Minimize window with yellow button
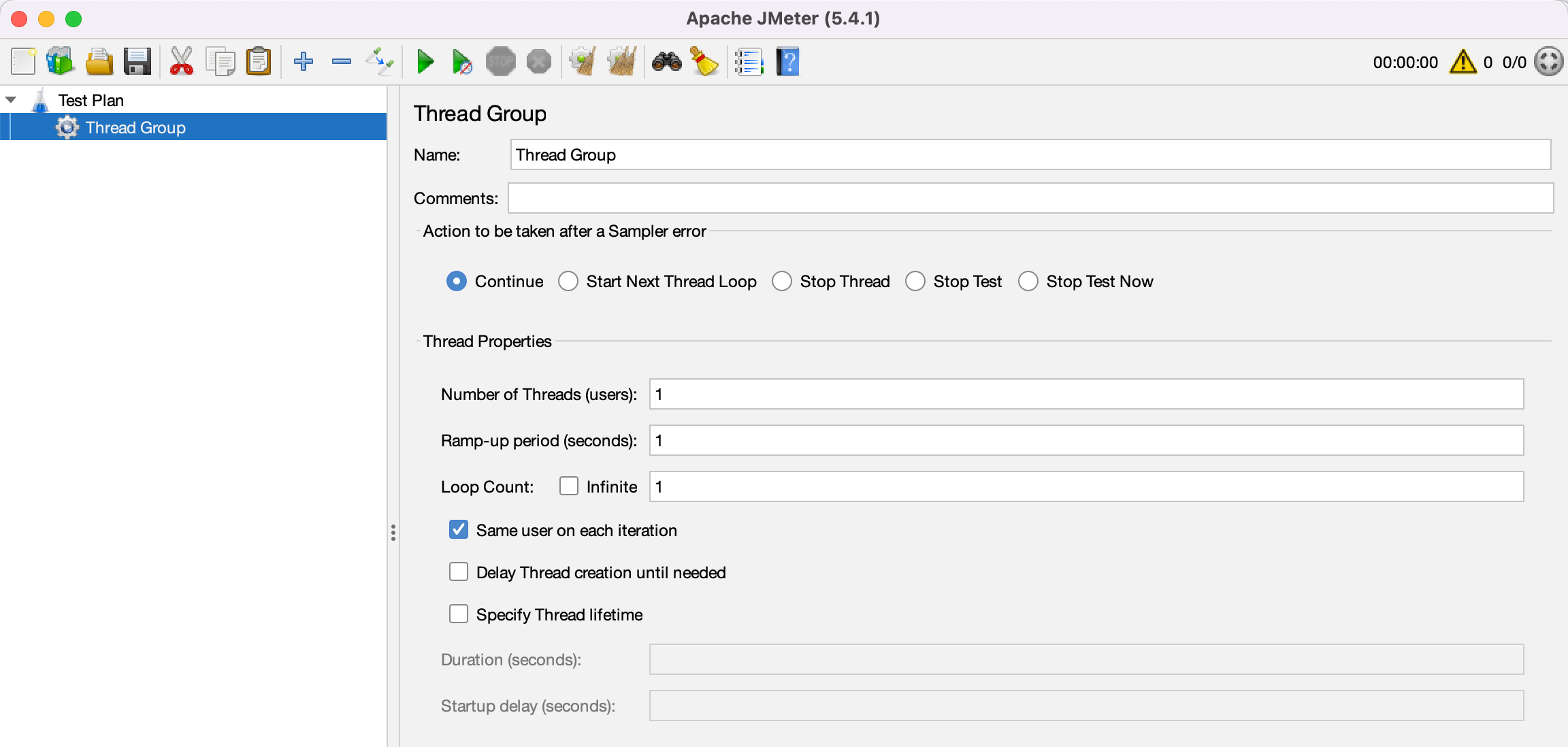The image size is (1568, 747). 46,18
